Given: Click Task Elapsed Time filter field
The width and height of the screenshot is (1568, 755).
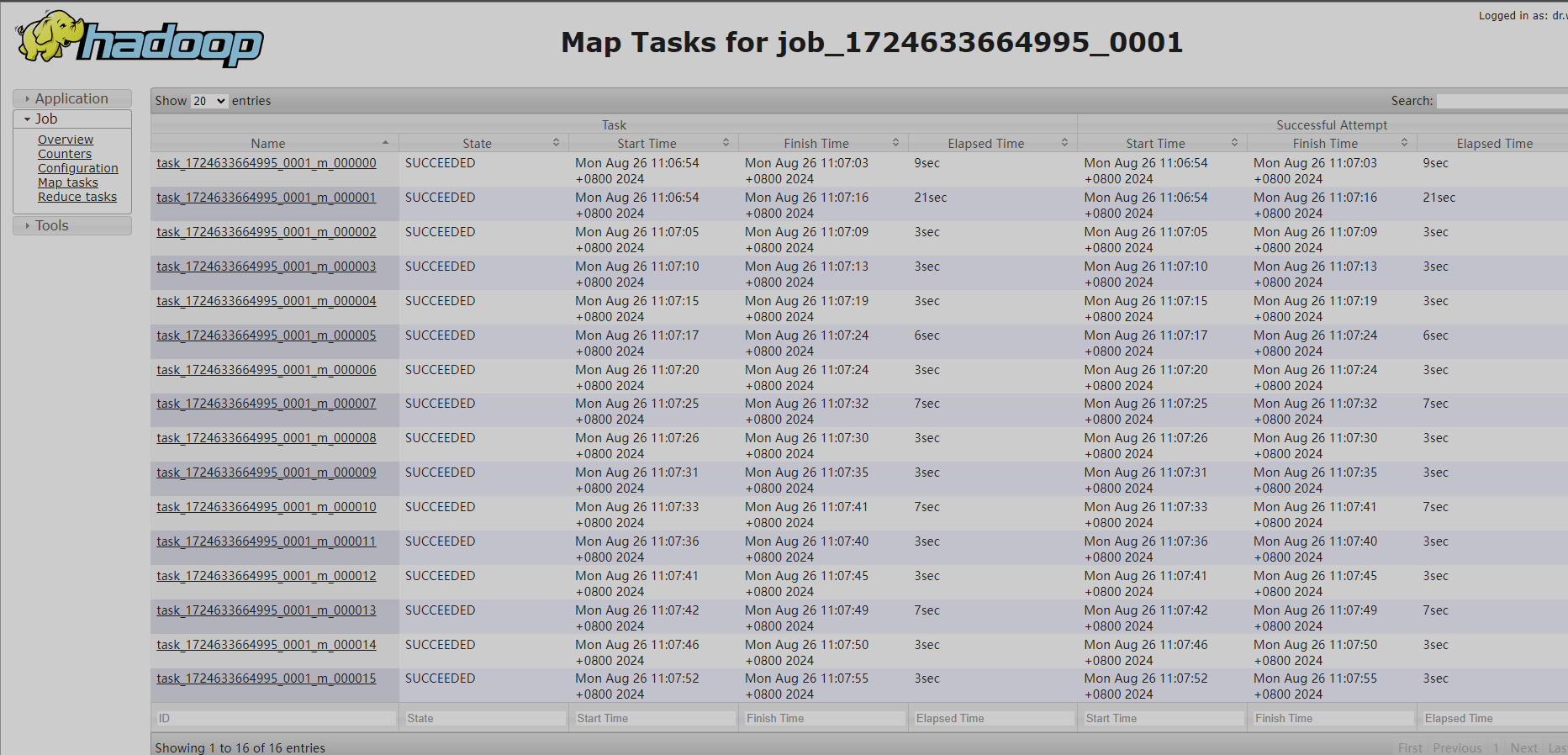Looking at the screenshot, I should 994,719.
